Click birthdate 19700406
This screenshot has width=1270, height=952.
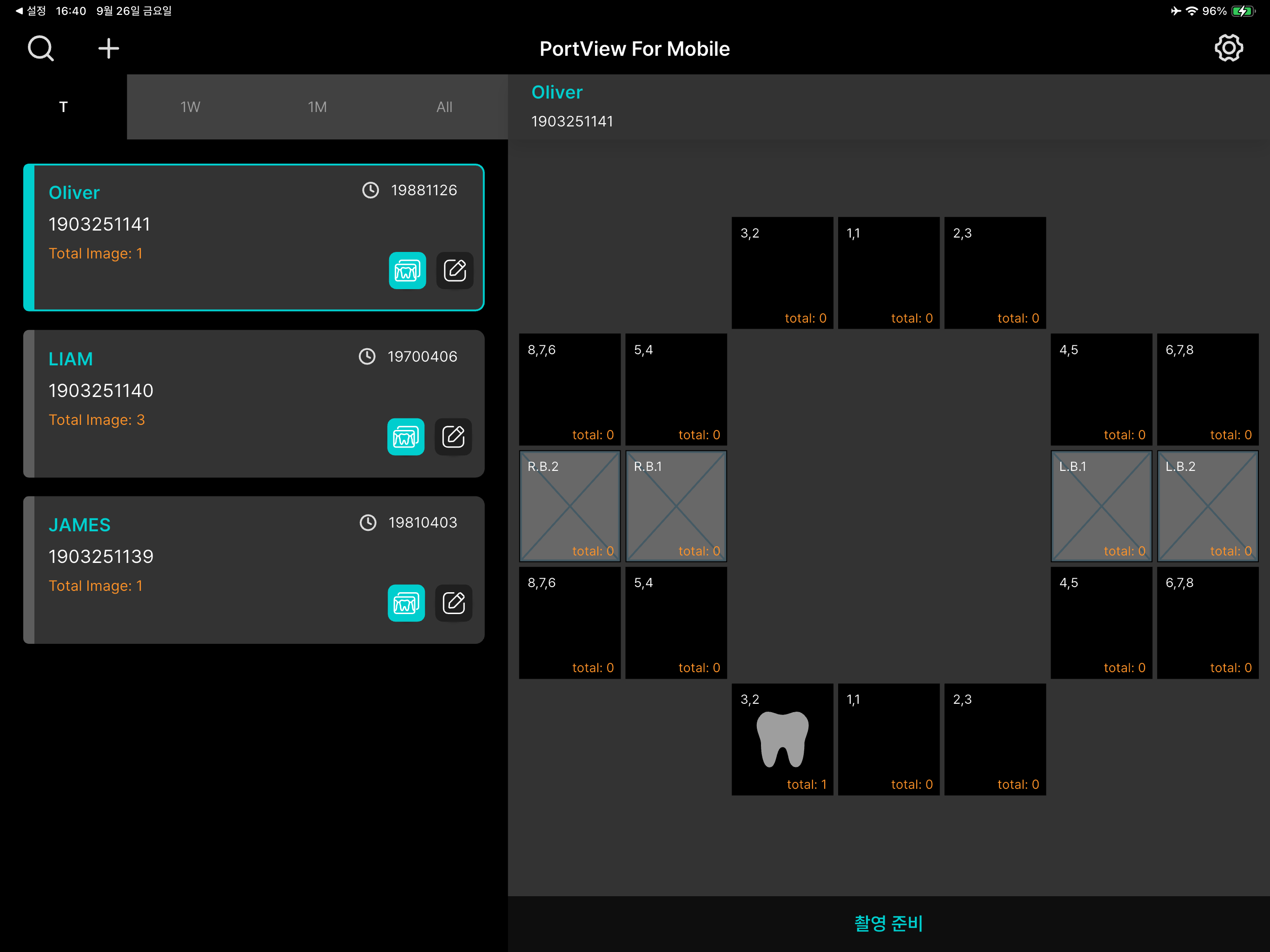click(422, 357)
